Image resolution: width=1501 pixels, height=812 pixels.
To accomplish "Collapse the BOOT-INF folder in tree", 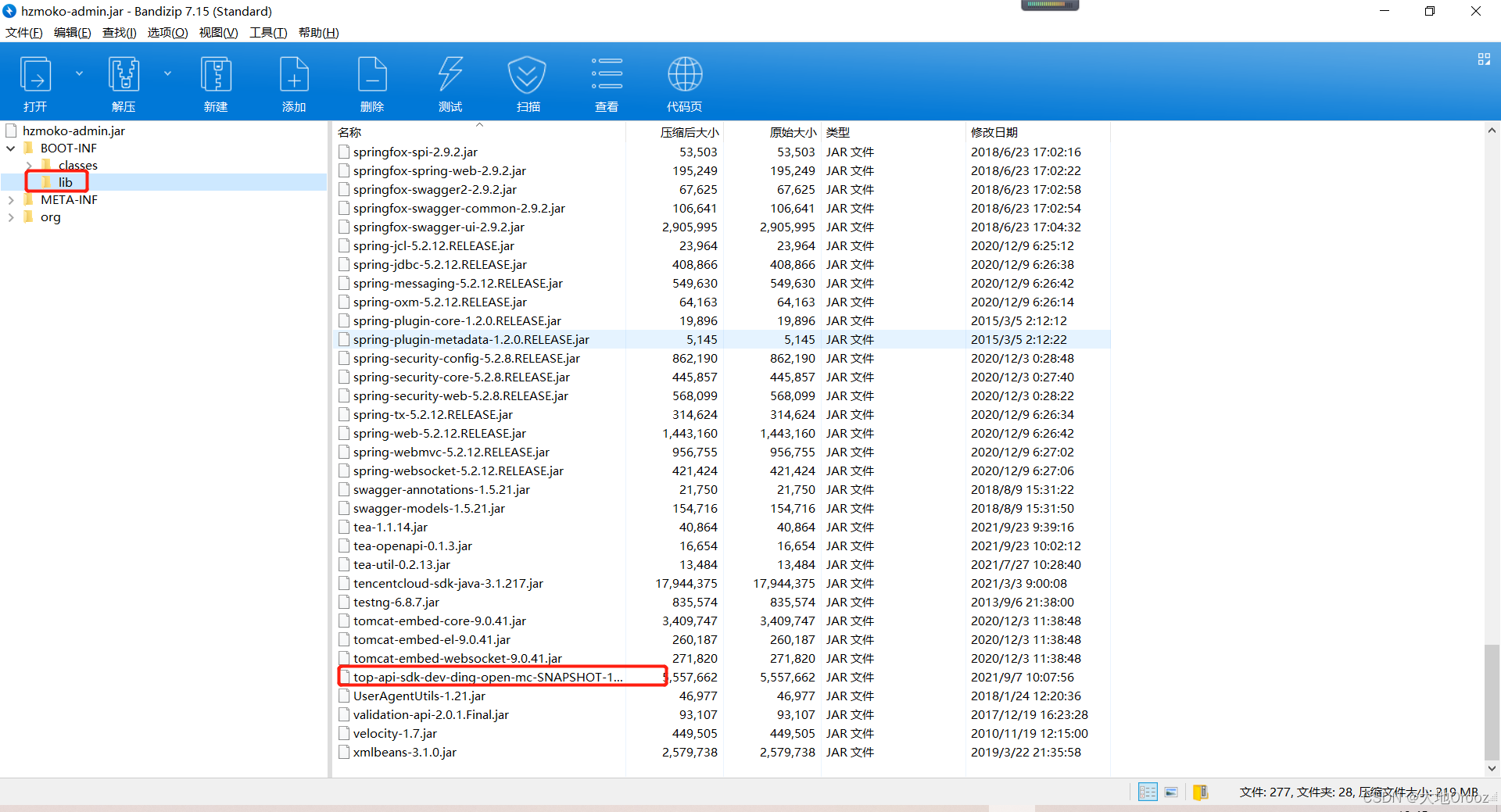I will click(x=10, y=148).
